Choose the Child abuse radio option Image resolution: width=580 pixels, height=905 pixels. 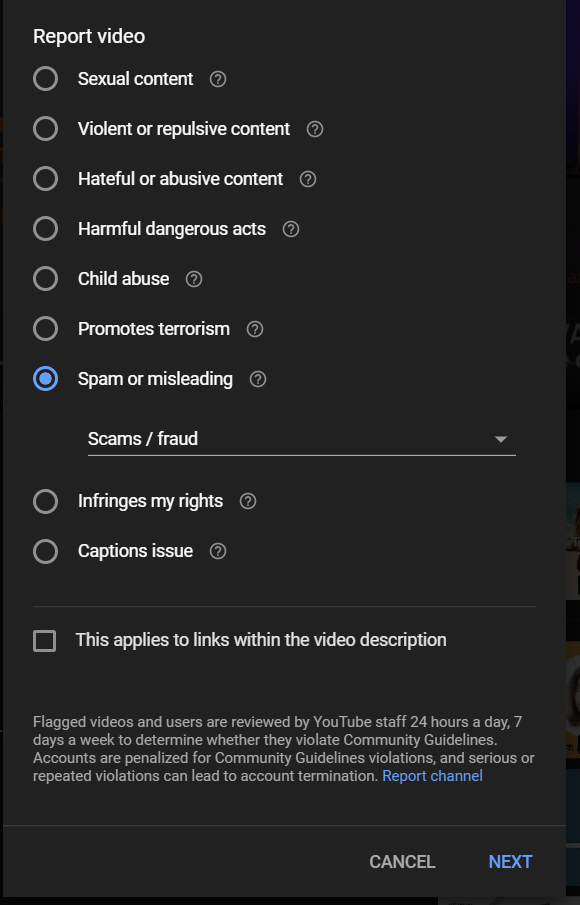(x=46, y=279)
